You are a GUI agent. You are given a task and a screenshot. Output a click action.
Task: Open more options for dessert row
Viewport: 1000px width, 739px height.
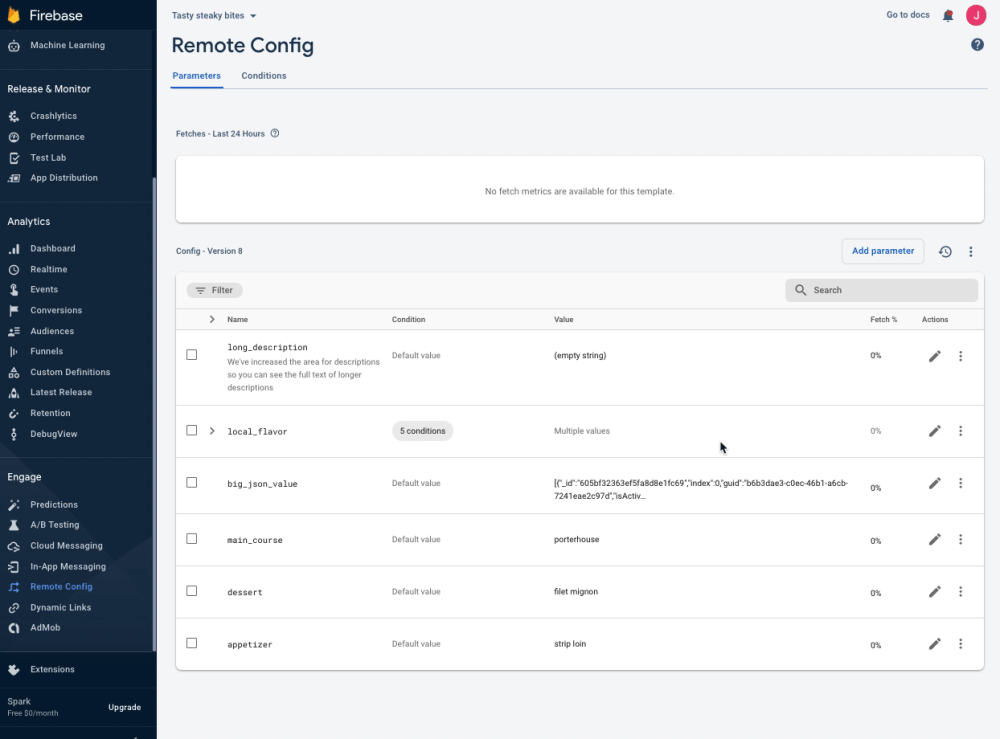[960, 592]
